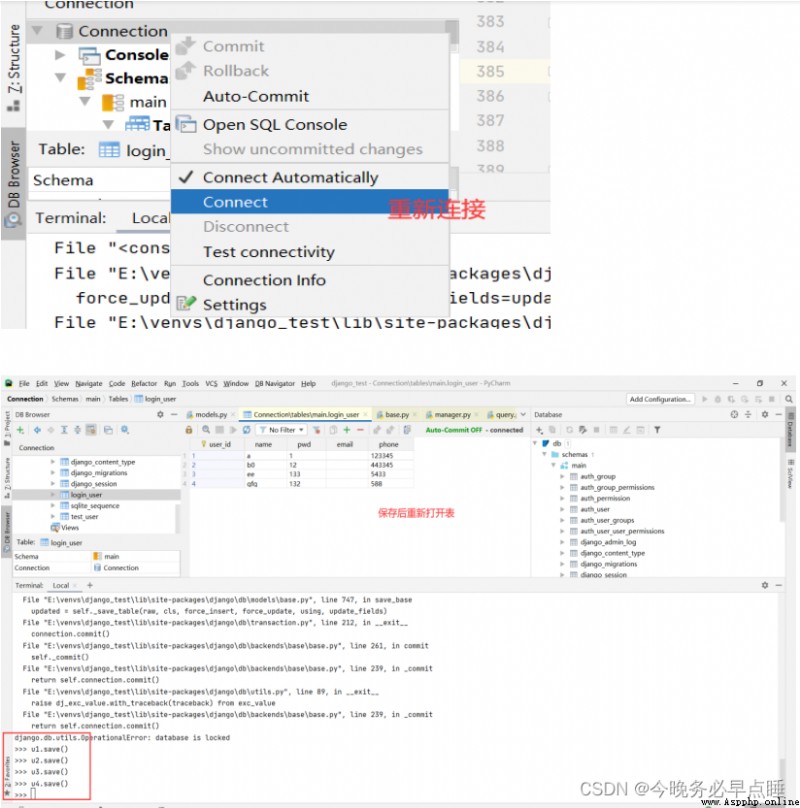Click the green add-connection plus in DB Browser
This screenshot has height=808, width=800.
20,430
